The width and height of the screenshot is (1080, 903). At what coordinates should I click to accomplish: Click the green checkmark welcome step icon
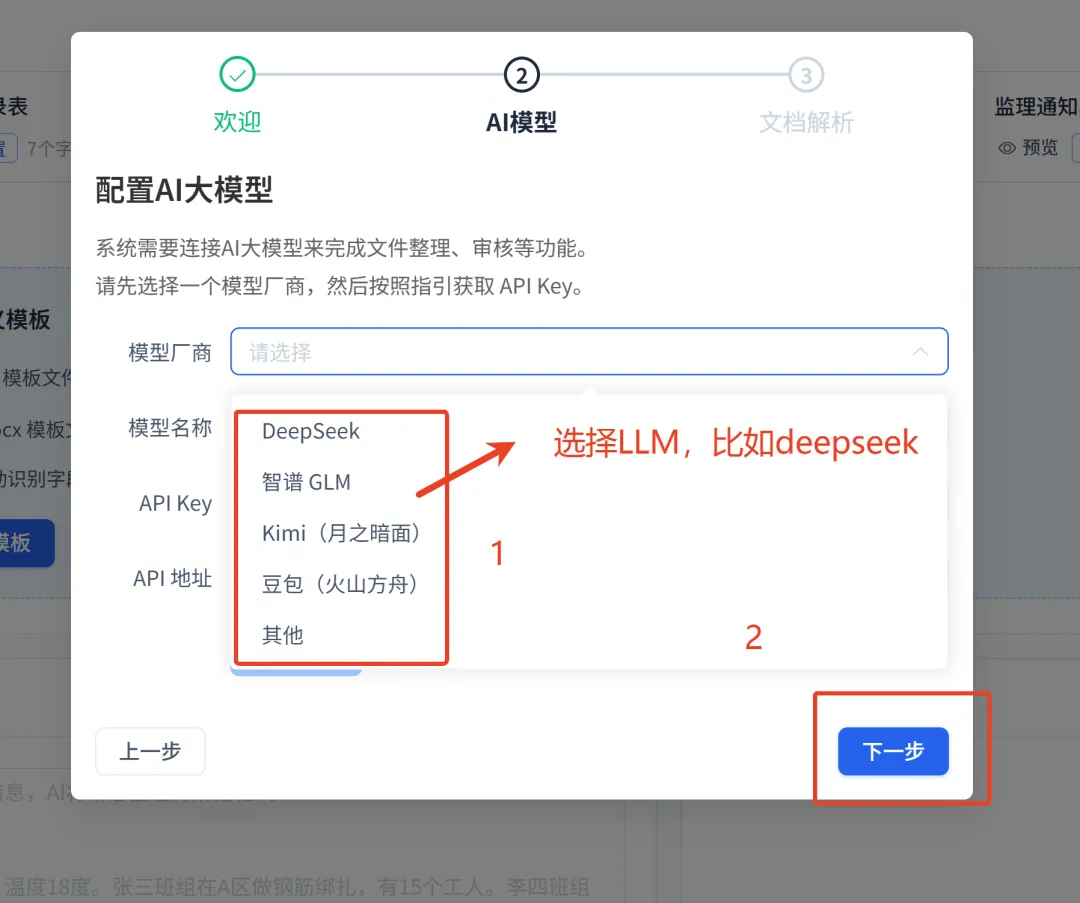(237, 74)
